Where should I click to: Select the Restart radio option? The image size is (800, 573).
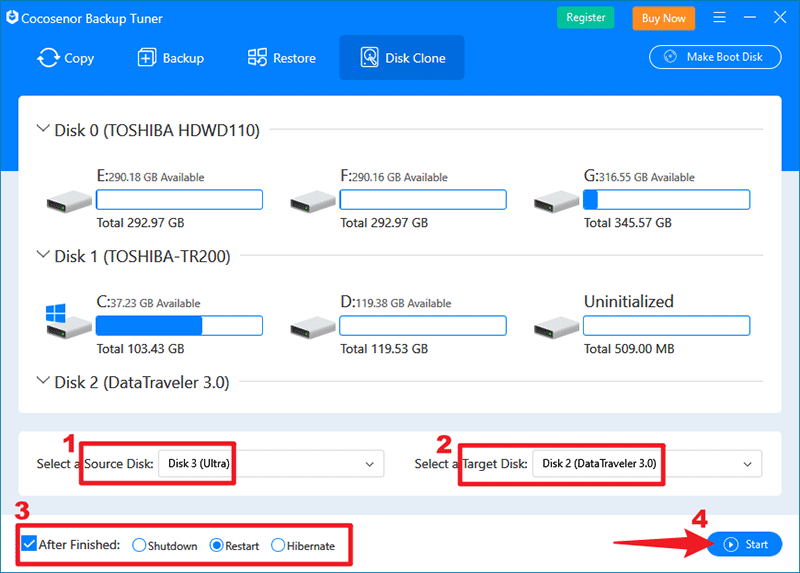[216, 545]
